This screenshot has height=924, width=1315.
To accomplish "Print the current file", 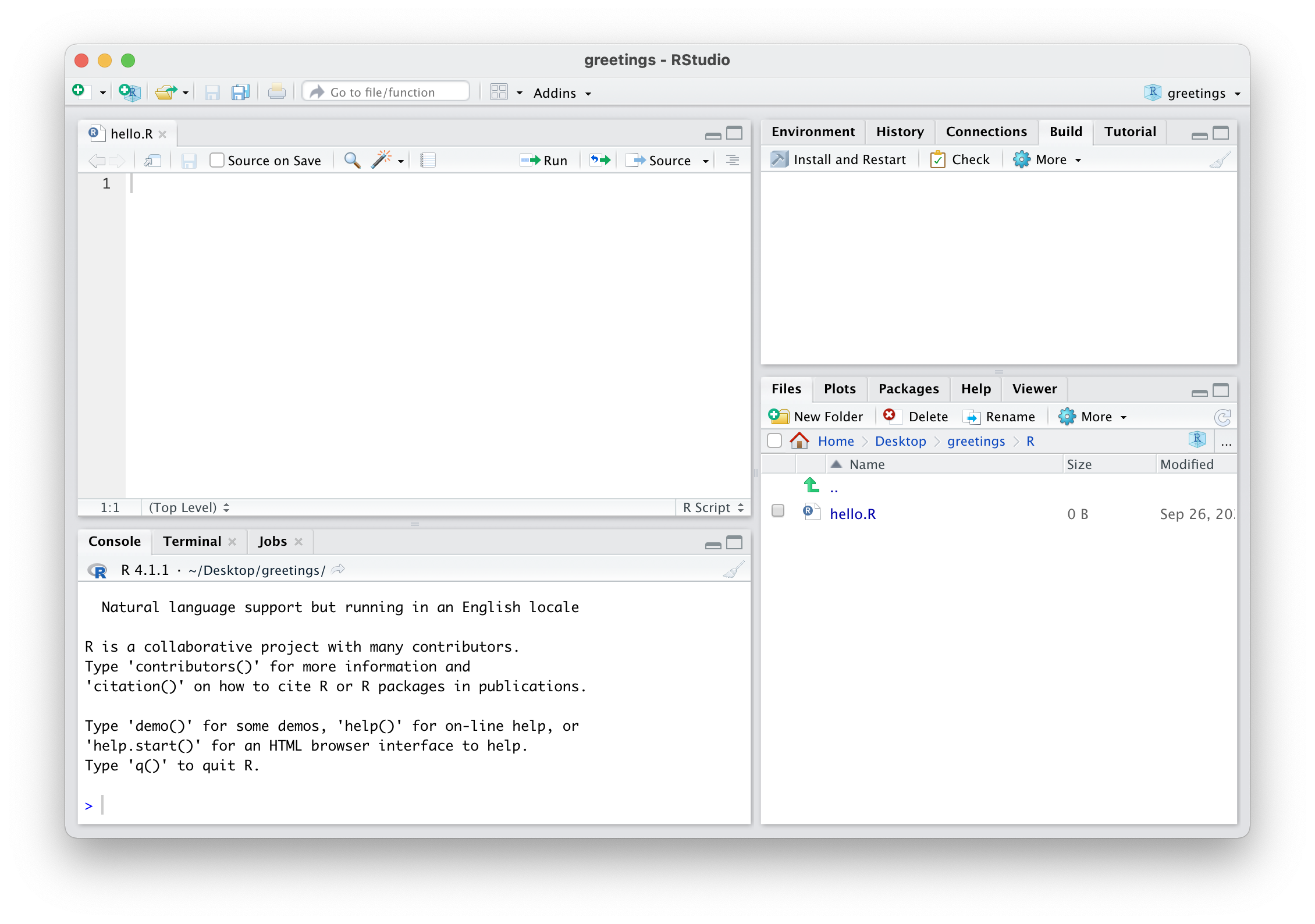I will coord(276,92).
